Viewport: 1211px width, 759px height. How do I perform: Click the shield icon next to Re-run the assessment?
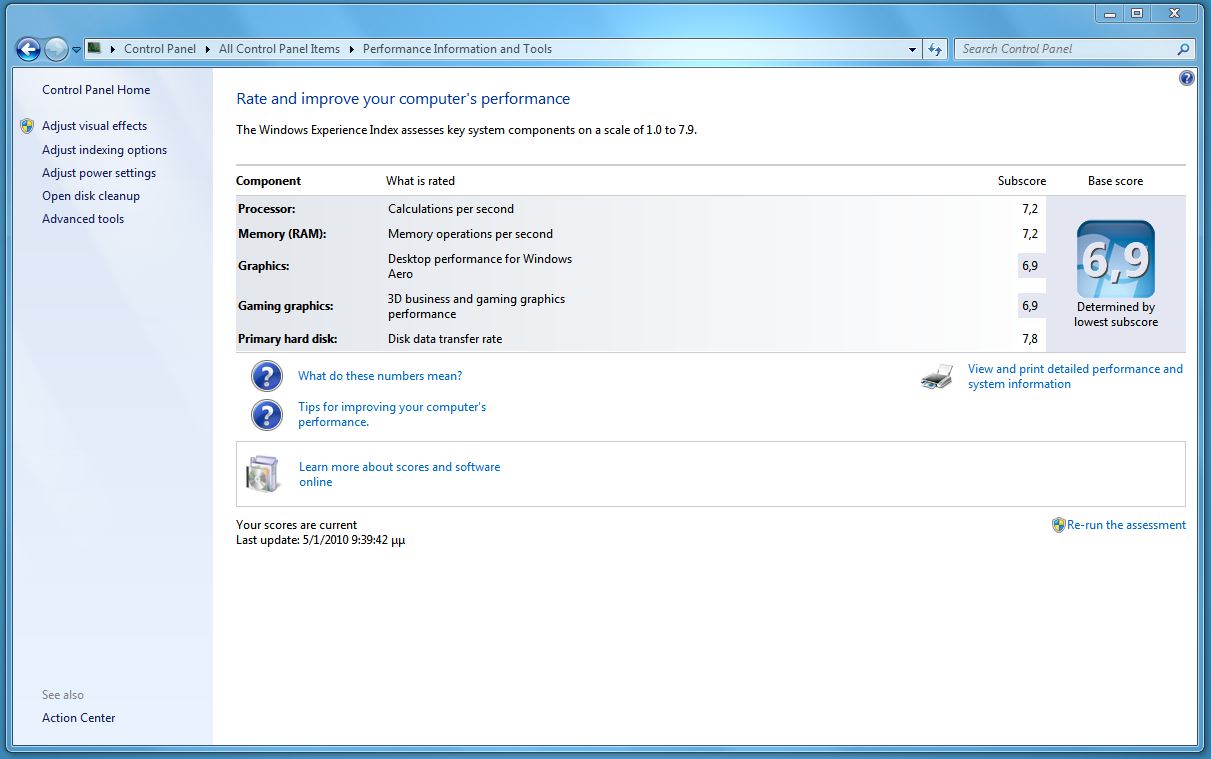tap(1058, 525)
